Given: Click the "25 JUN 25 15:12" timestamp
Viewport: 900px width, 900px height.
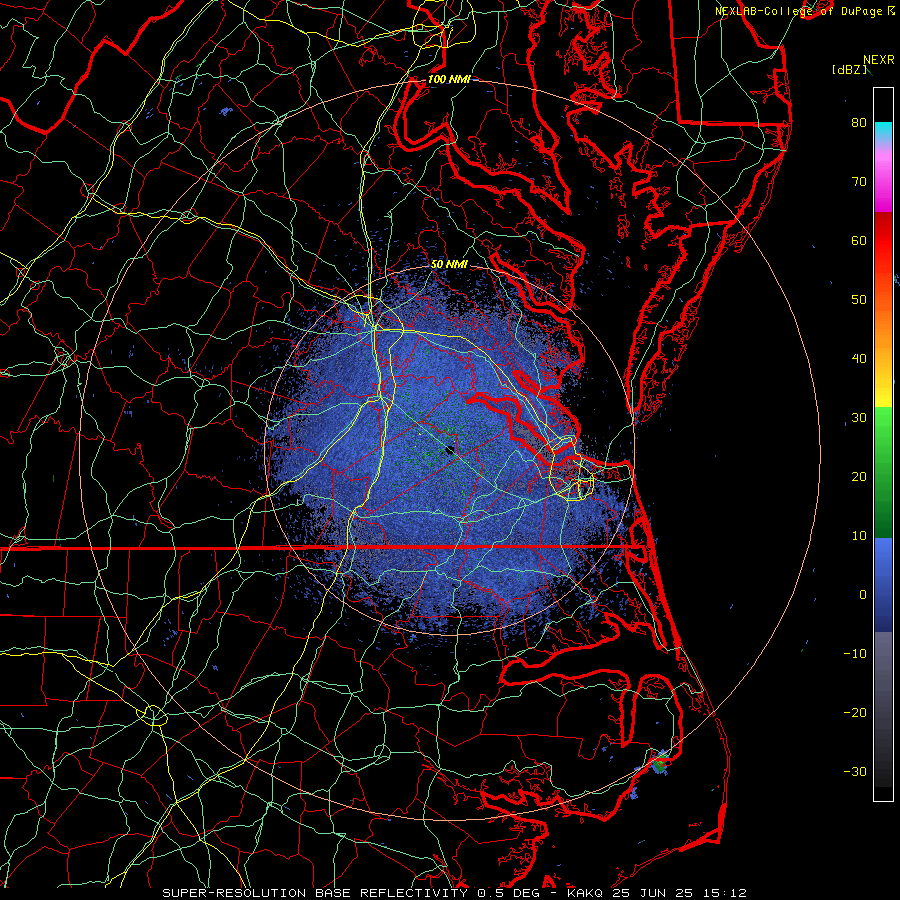Looking at the screenshot, I should (x=680, y=893).
